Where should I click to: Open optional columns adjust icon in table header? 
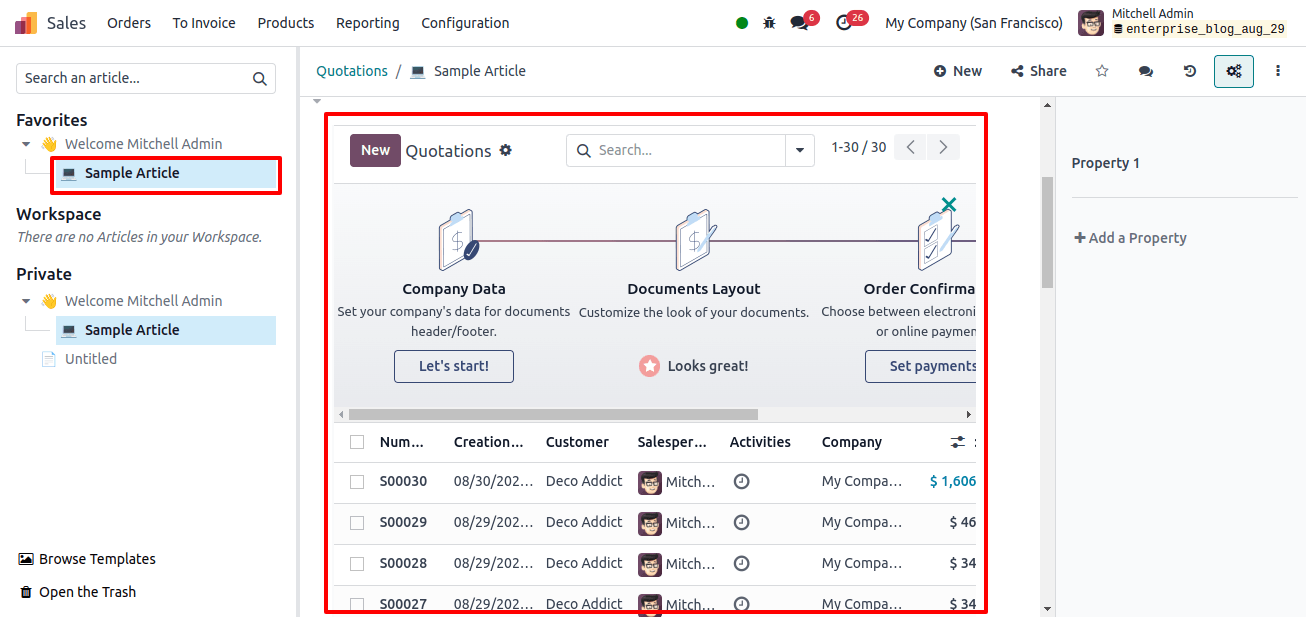point(958,442)
